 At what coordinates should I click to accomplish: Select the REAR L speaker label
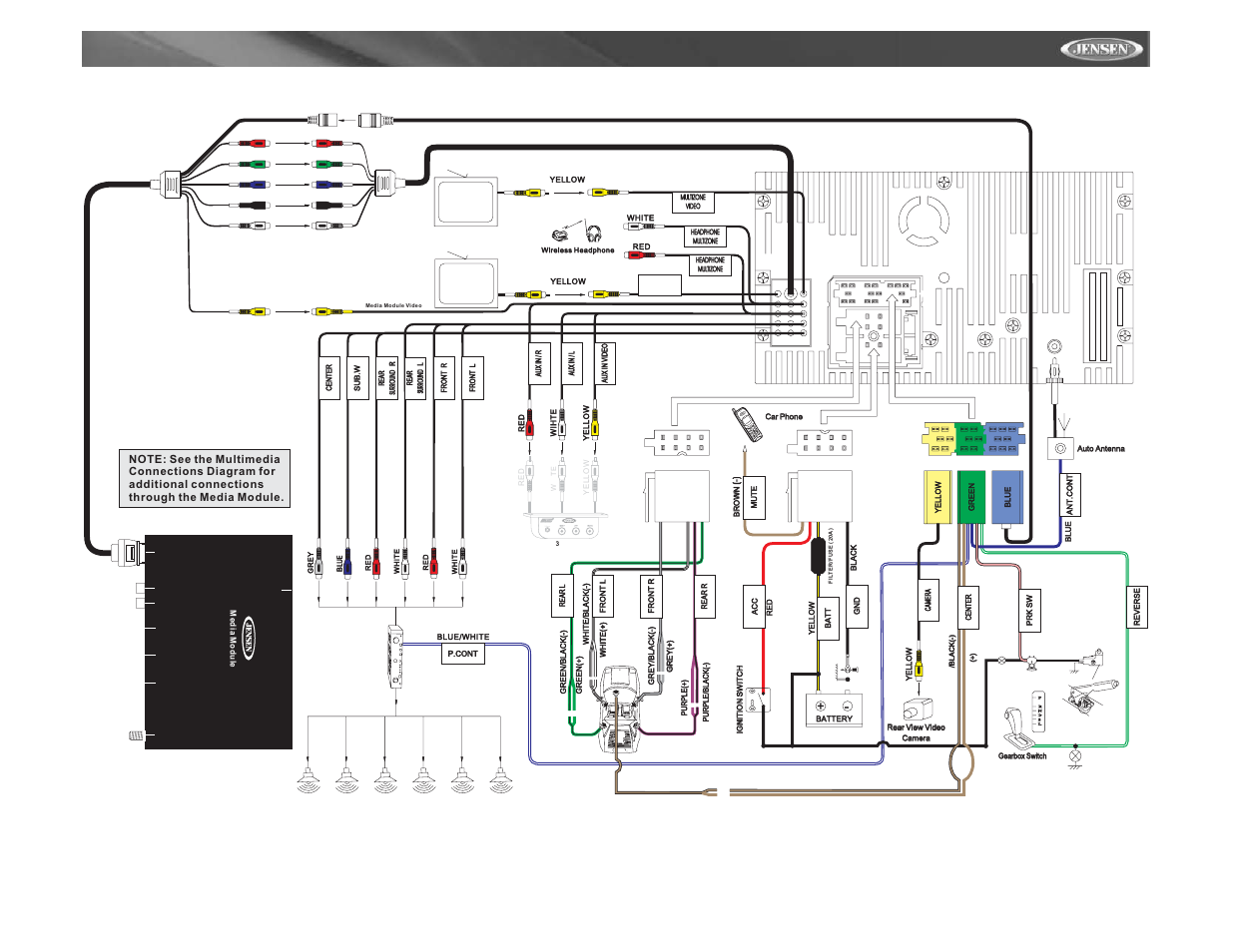(x=562, y=596)
